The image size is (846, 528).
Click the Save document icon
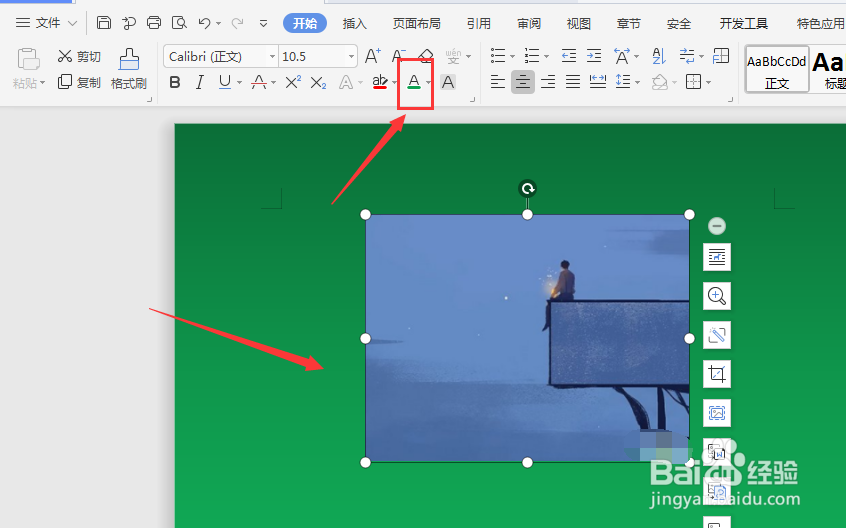104,23
